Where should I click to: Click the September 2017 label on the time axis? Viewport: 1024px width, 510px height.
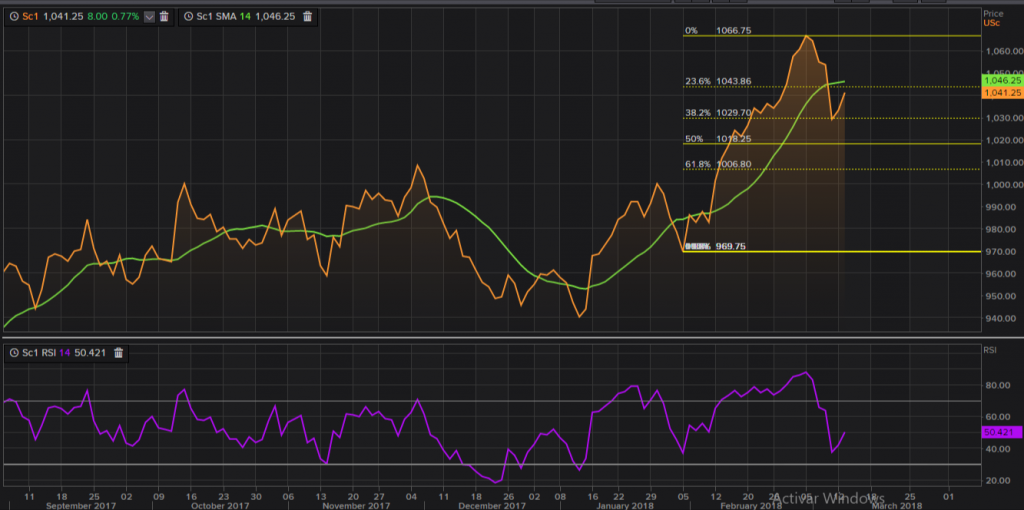[x=79, y=505]
